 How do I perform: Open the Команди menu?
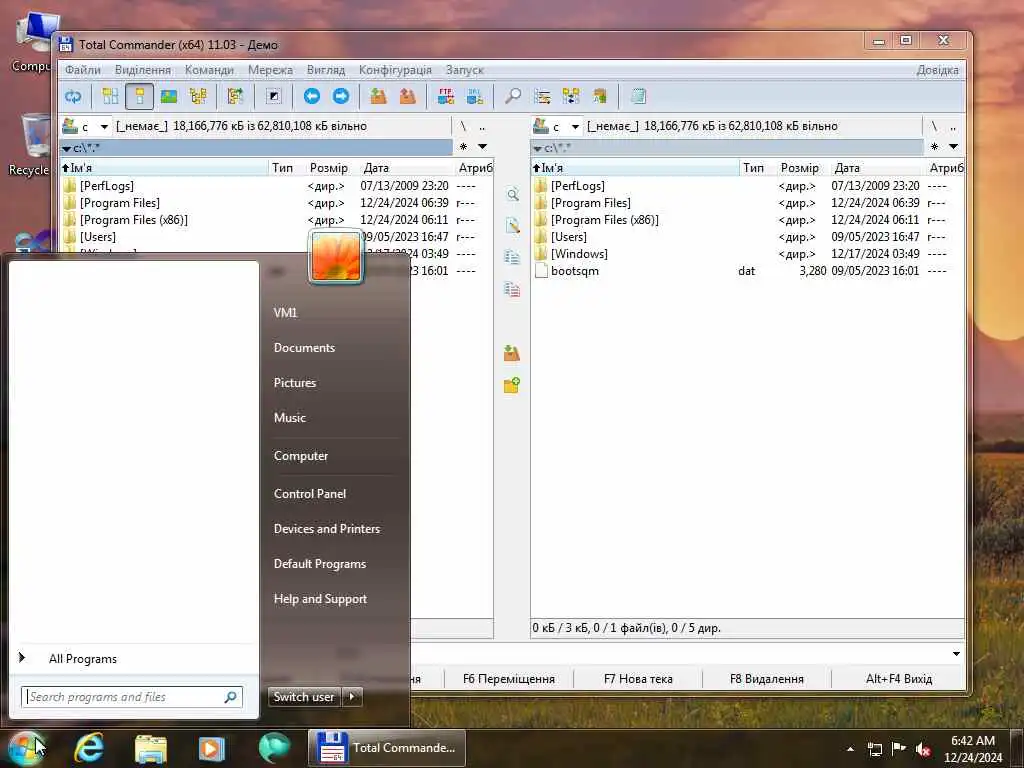click(209, 70)
